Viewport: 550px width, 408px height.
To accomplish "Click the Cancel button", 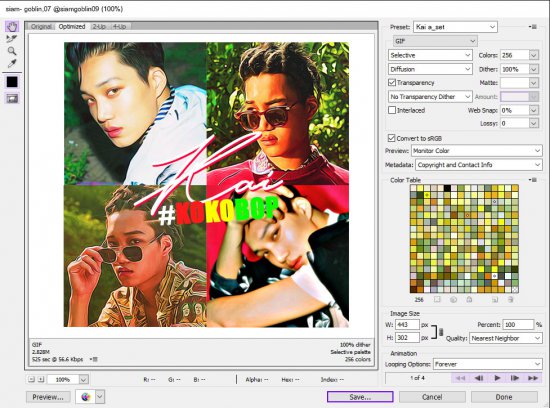I will (x=432, y=397).
